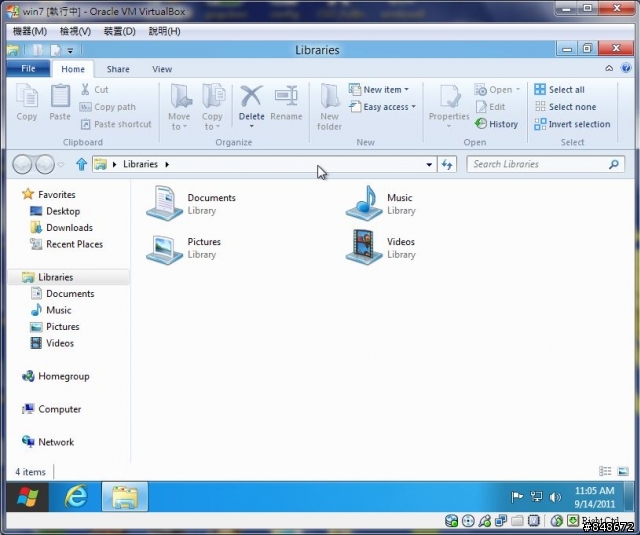Select Downloads in navigation pane
640x535 pixels.
[x=62, y=227]
